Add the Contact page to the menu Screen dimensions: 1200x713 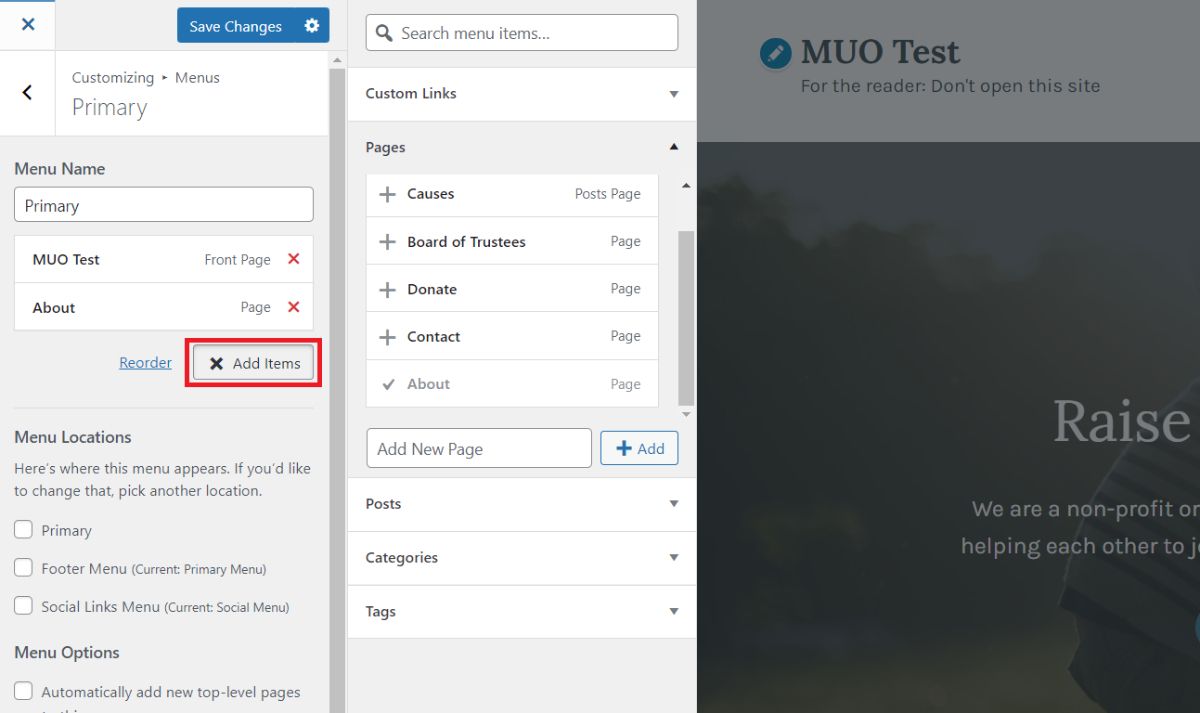388,336
